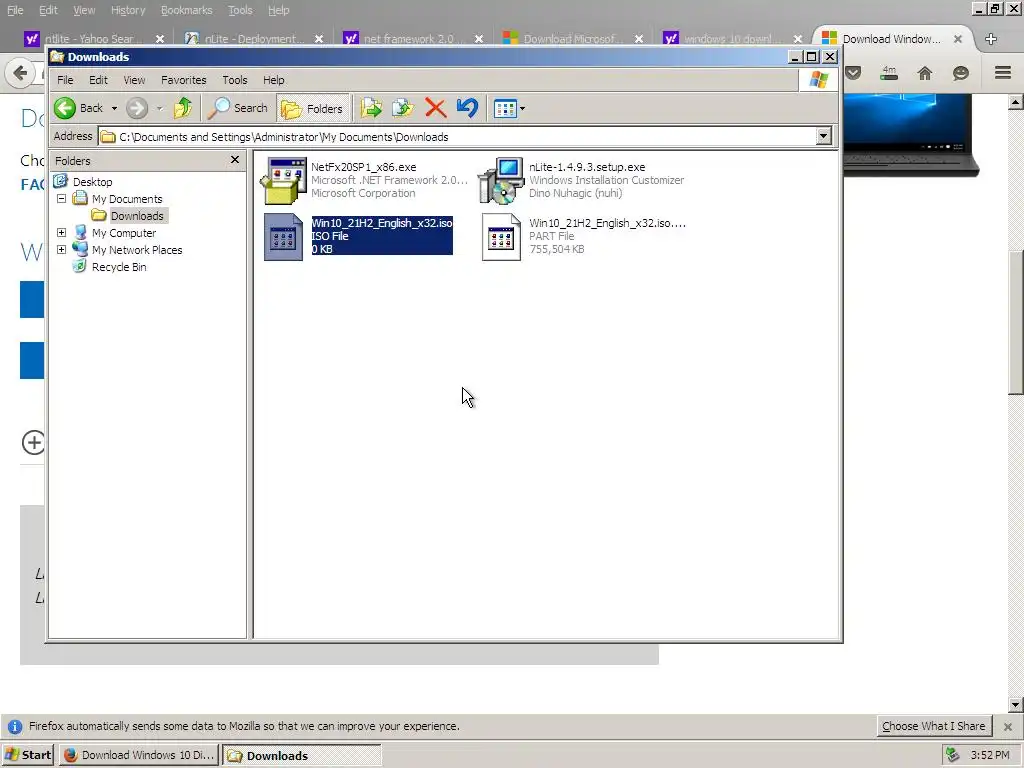The width and height of the screenshot is (1024, 768).
Task: Click the NetFx20SP1_x86.exe file name
Action: (x=363, y=167)
